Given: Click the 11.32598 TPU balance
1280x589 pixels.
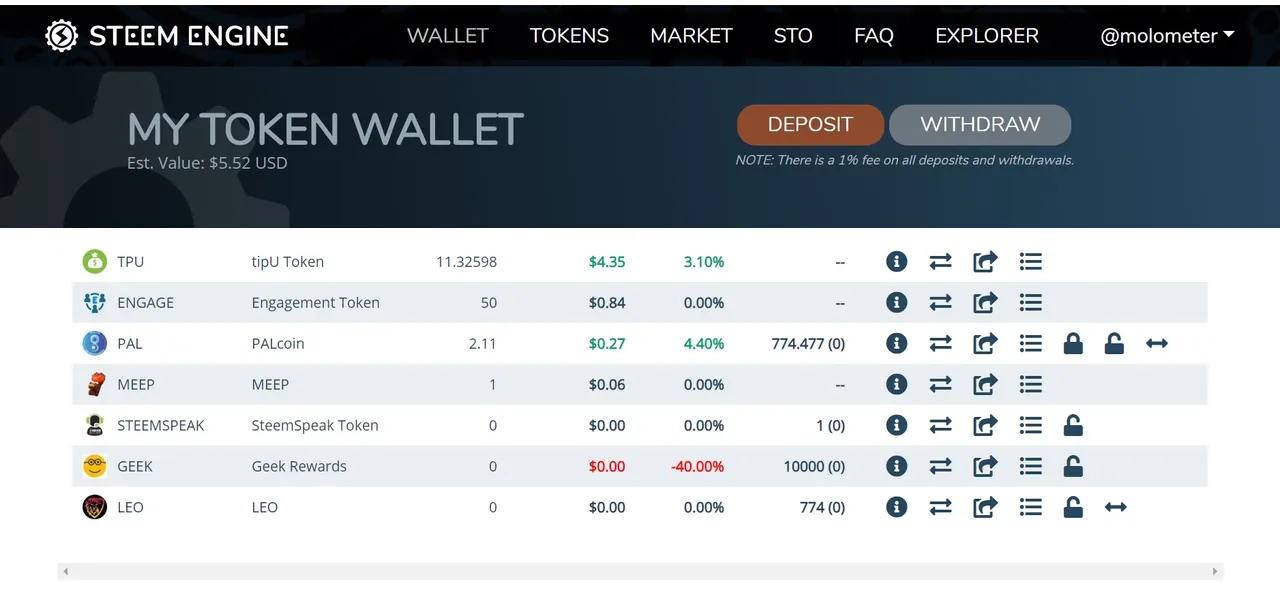Looking at the screenshot, I should [x=466, y=262].
